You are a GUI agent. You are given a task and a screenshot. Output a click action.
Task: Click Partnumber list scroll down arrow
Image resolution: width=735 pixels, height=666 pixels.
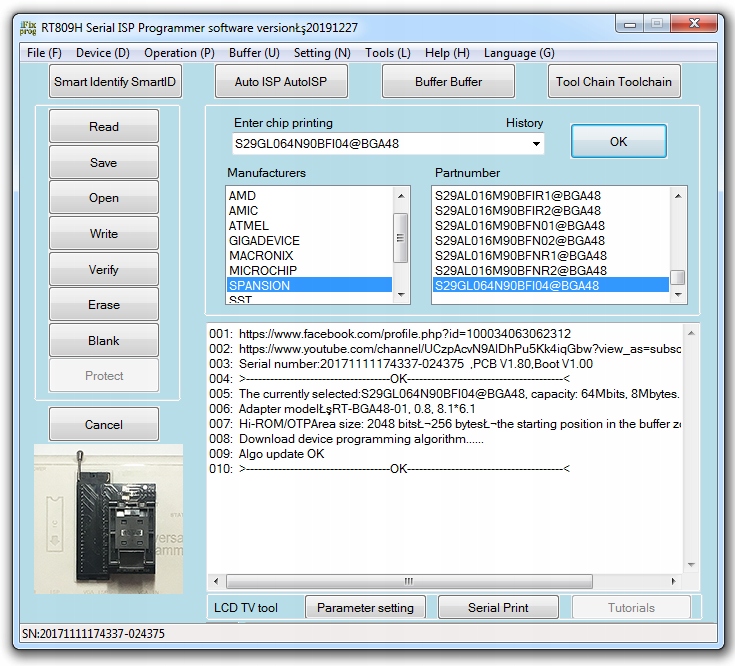(x=678, y=295)
